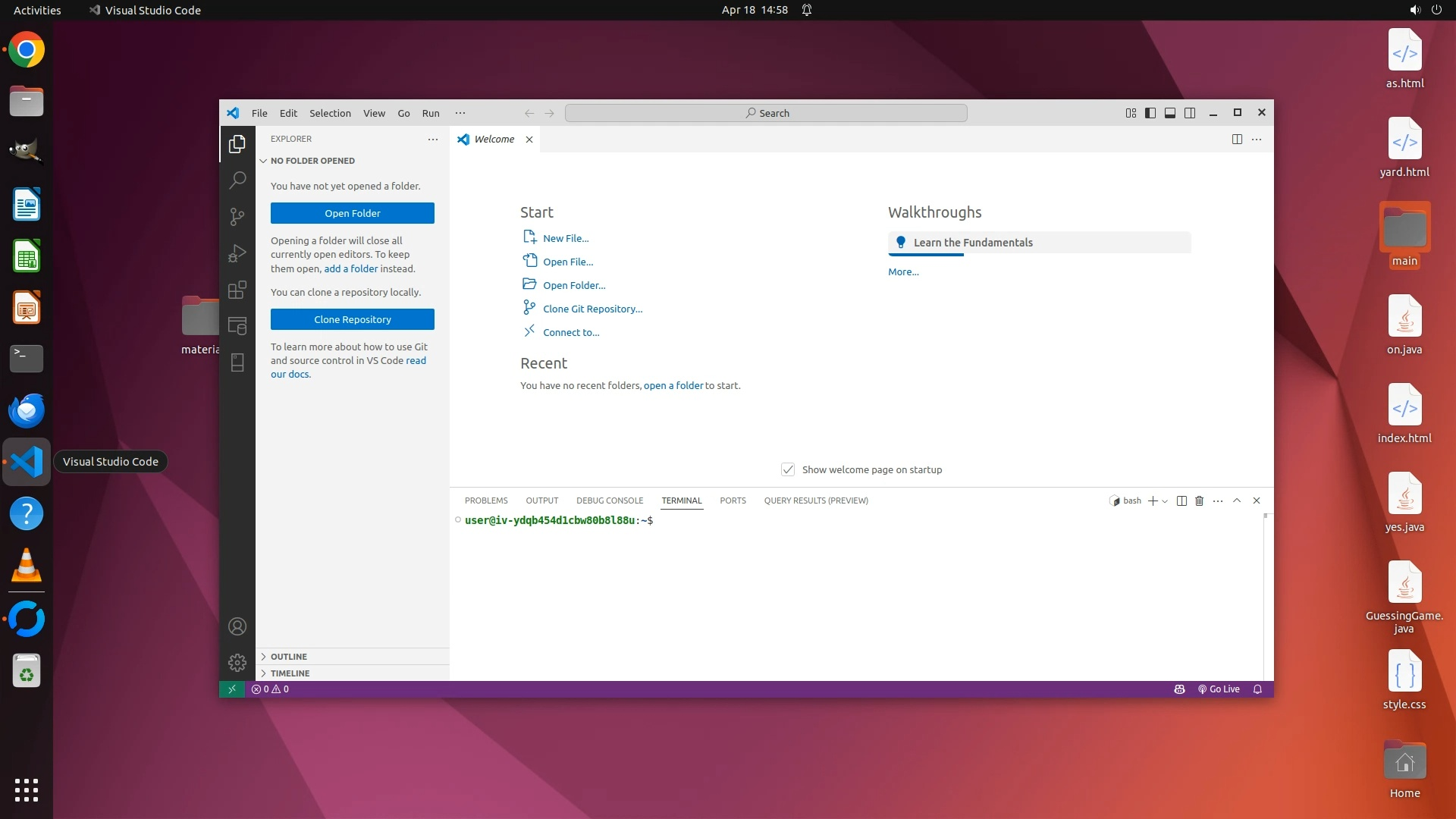The image size is (1456, 819).
Task: Click the Clone Repository button
Action: 353,319
